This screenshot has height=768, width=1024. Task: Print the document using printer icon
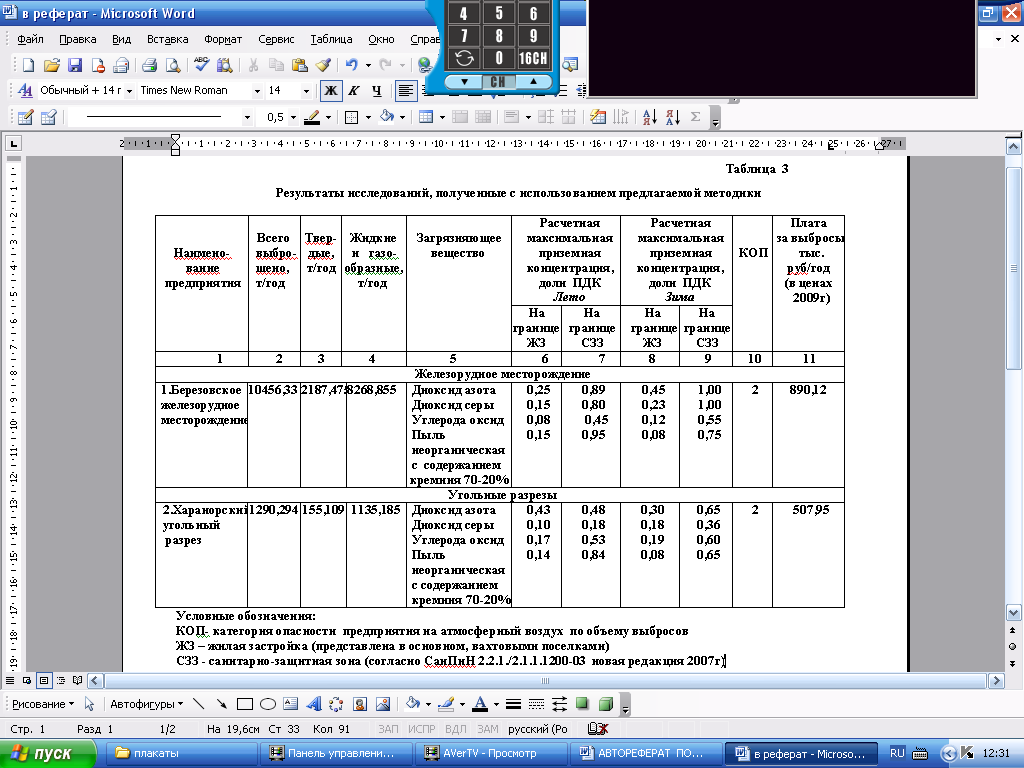tap(150, 65)
